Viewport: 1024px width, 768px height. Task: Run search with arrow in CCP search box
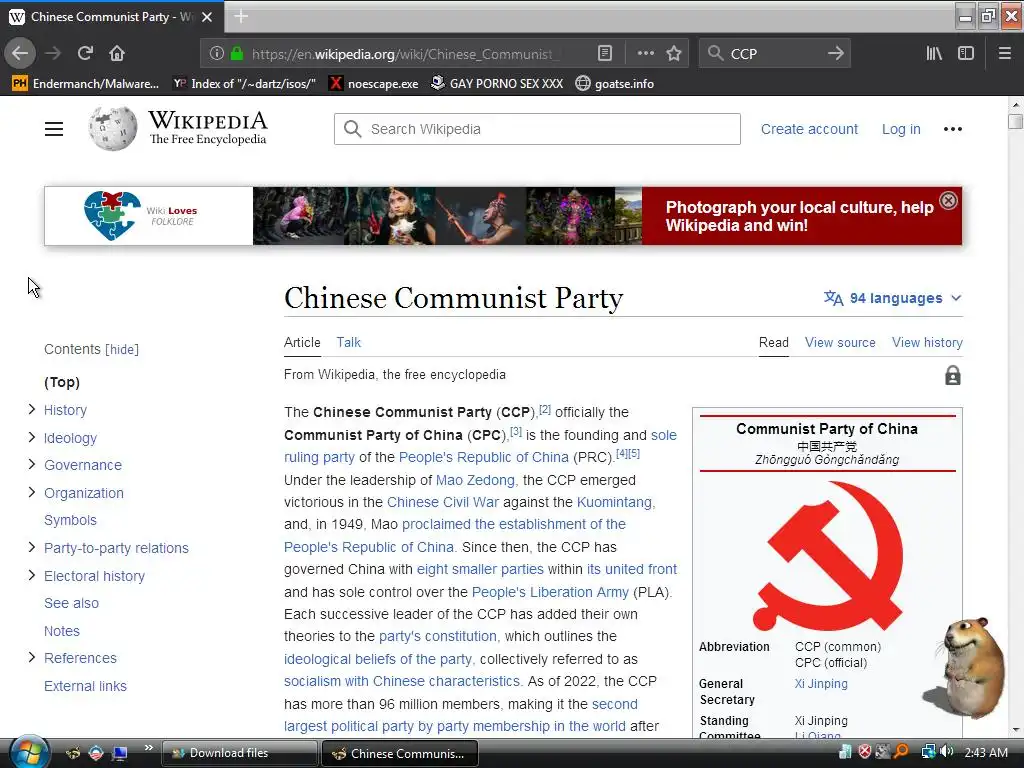[835, 54]
